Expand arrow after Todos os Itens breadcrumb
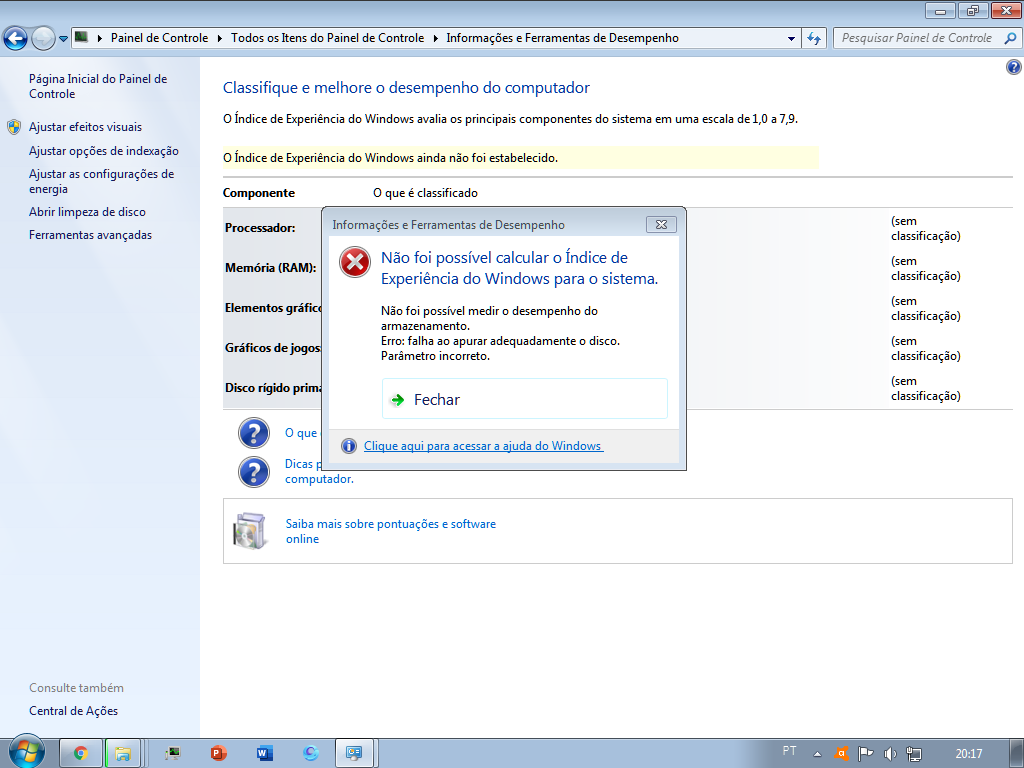 [x=436, y=38]
